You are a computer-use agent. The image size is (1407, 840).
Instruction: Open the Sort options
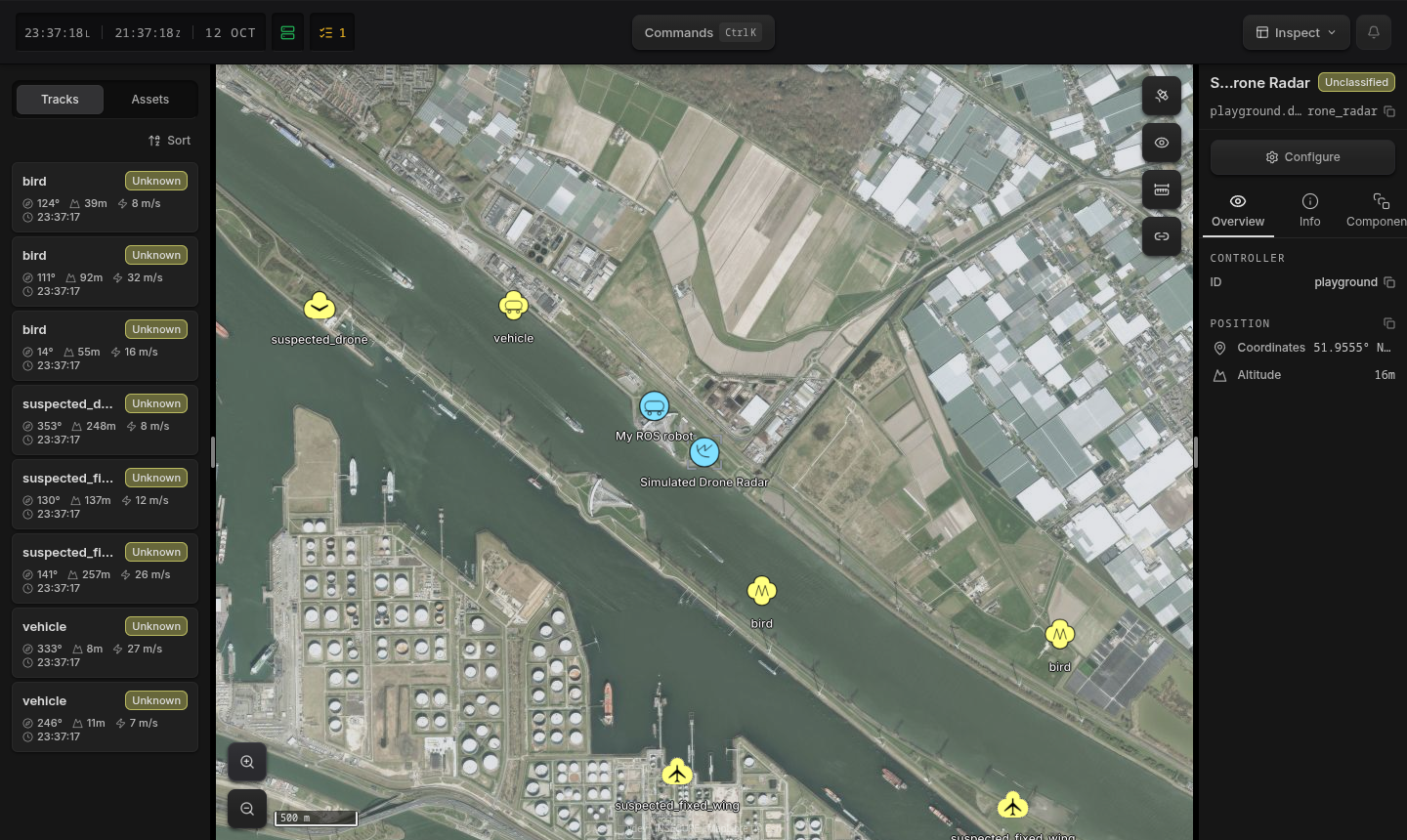pyautogui.click(x=170, y=141)
